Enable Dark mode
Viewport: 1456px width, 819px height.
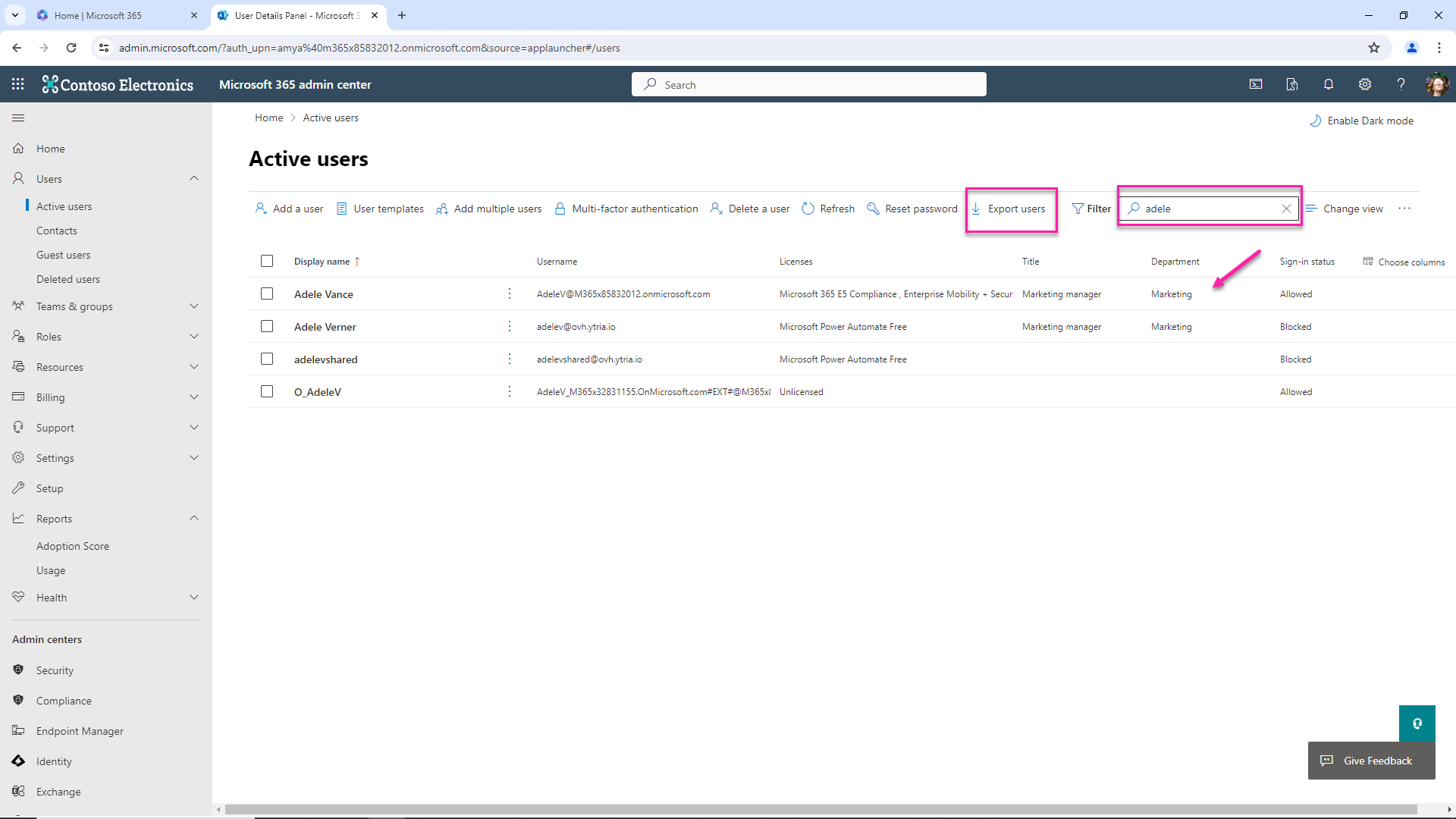(1361, 121)
